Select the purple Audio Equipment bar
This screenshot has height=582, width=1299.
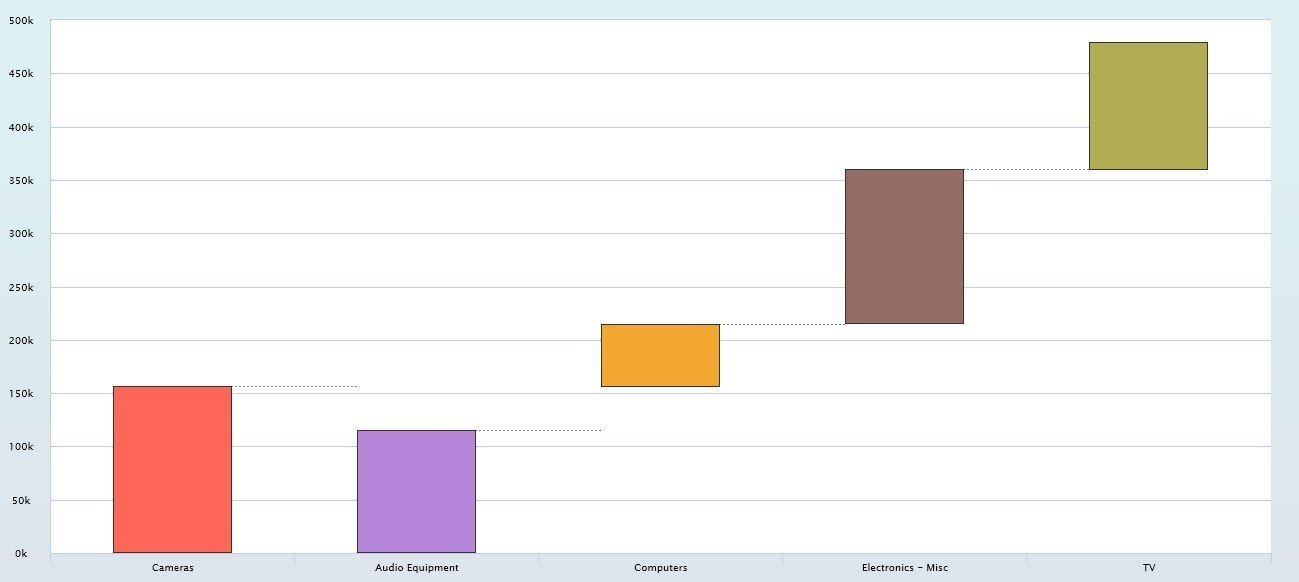416,491
